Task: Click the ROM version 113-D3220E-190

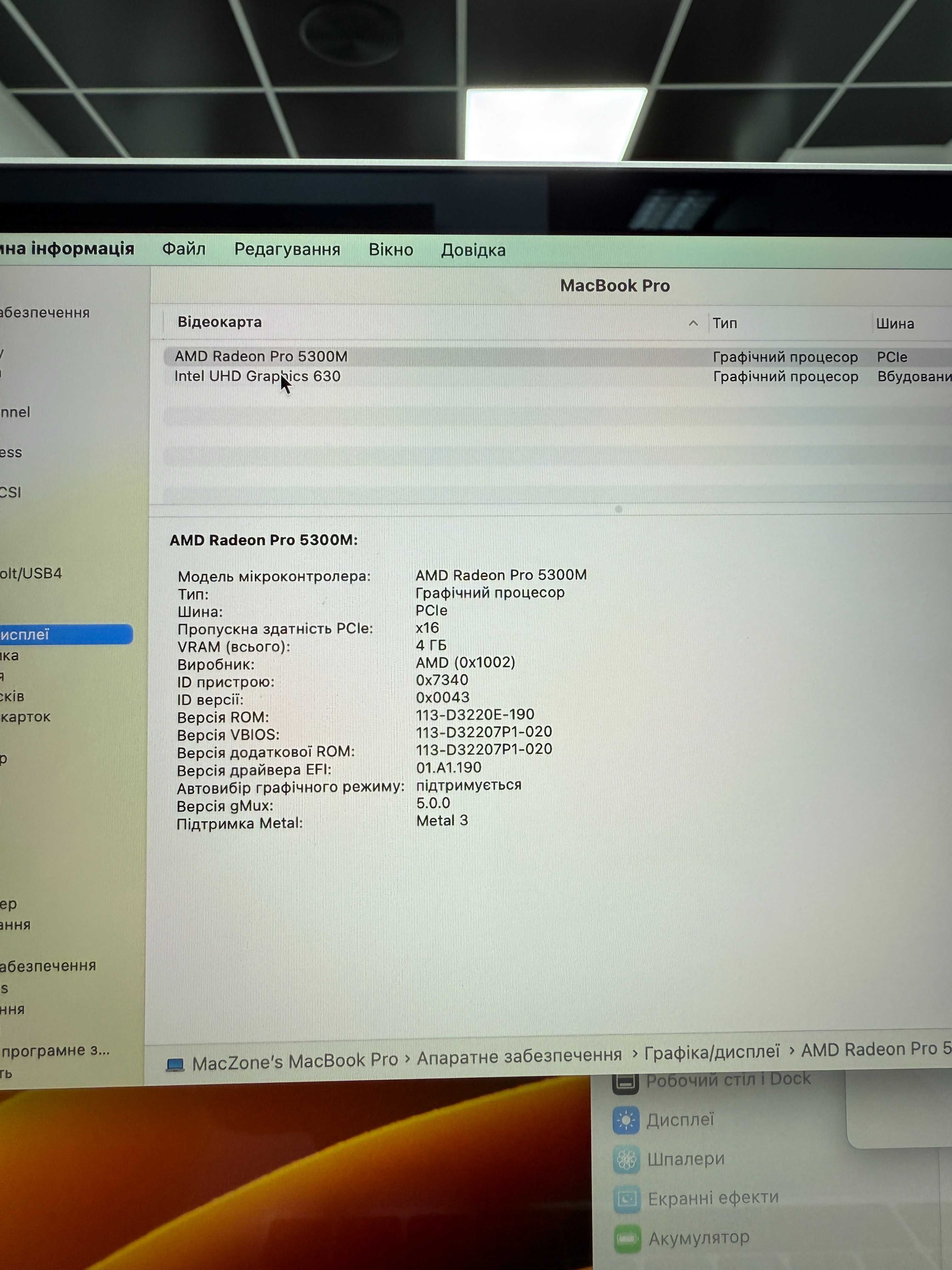Action: tap(475, 714)
